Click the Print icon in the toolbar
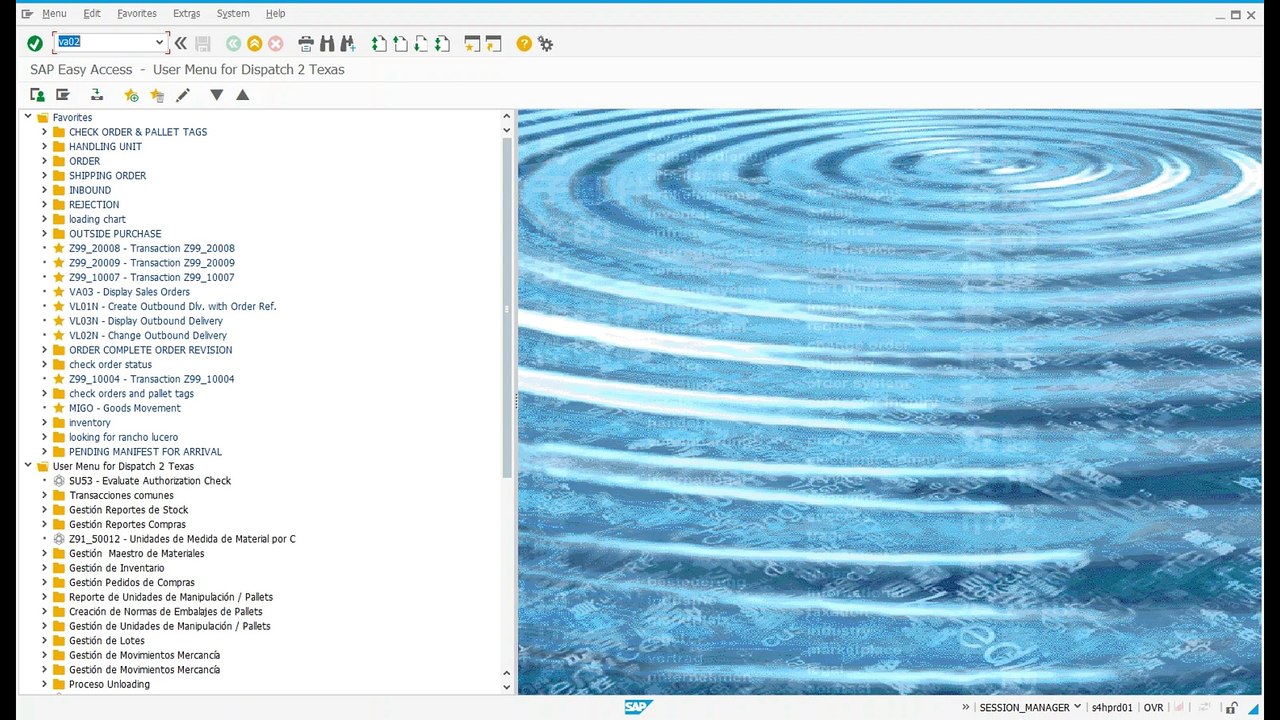The width and height of the screenshot is (1280, 720). (306, 43)
